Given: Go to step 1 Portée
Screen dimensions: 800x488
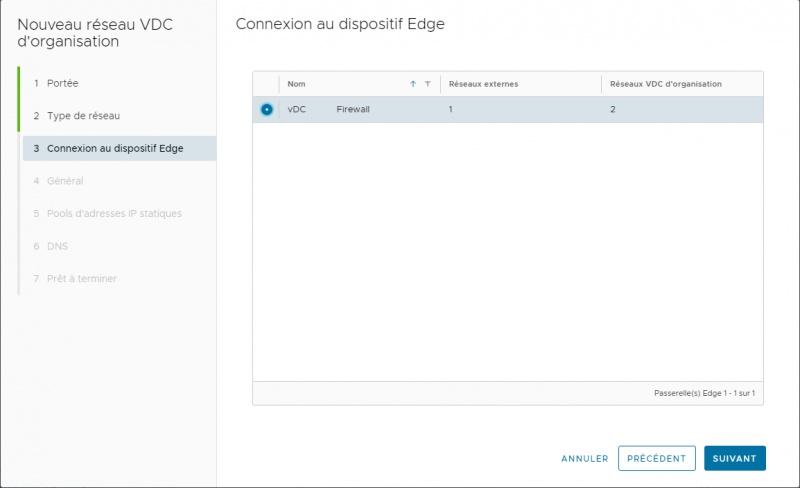Looking at the screenshot, I should click(x=56, y=83).
